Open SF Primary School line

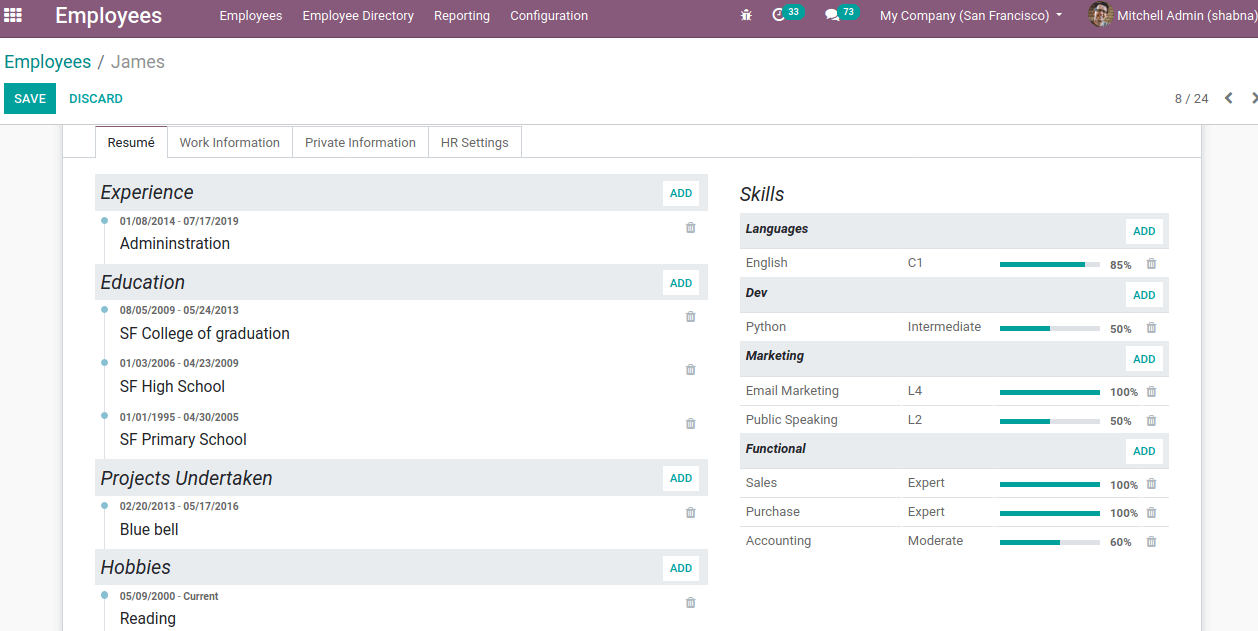tap(183, 439)
